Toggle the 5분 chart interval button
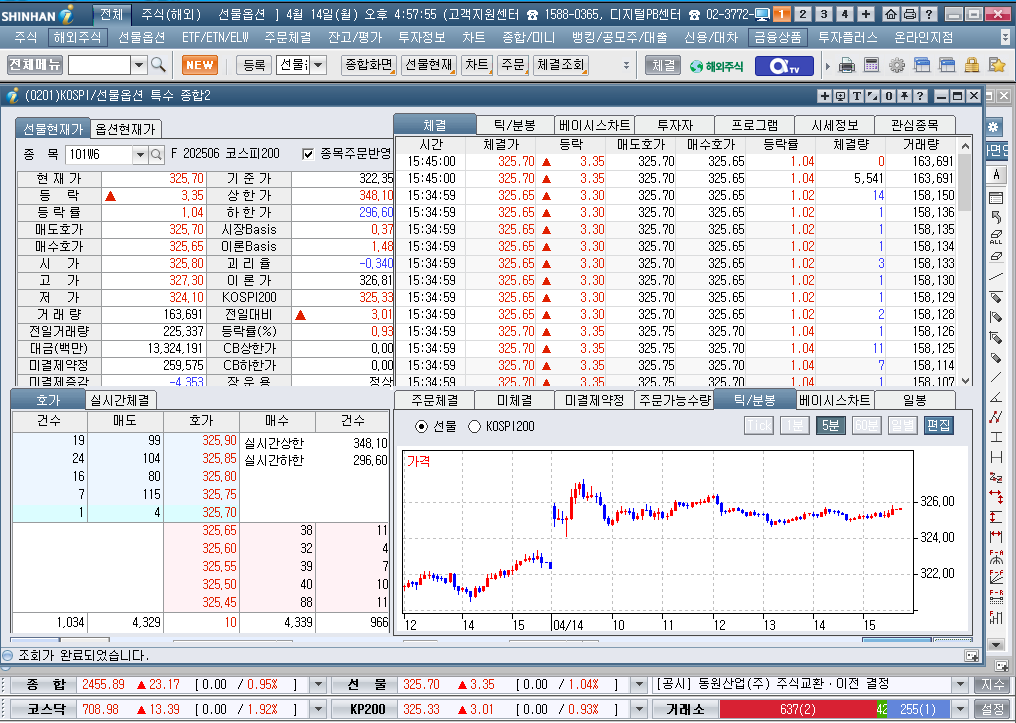The height and width of the screenshot is (723, 1016). [830, 426]
